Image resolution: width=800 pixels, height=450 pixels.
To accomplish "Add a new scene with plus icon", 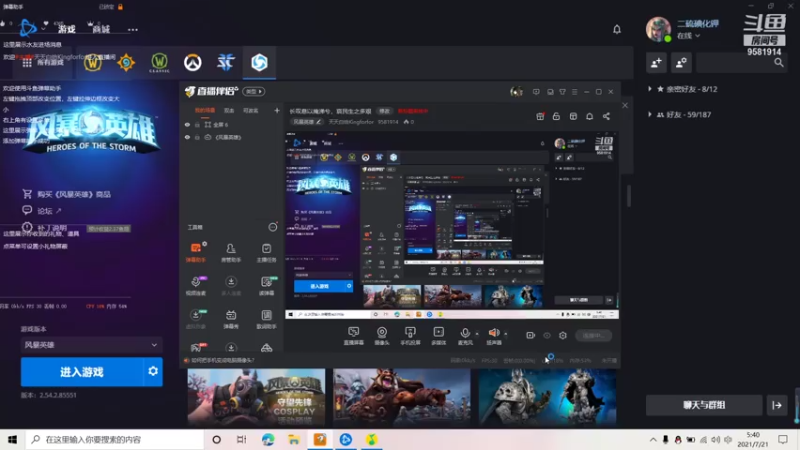I will (x=277, y=110).
